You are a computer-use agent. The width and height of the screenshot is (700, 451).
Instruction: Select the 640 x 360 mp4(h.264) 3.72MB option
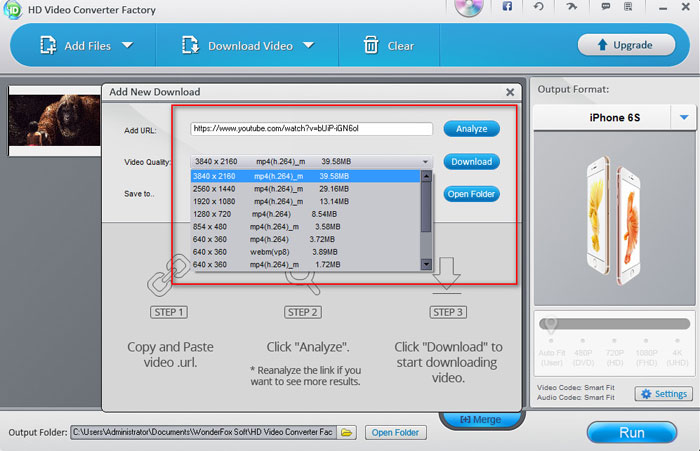[305, 239]
